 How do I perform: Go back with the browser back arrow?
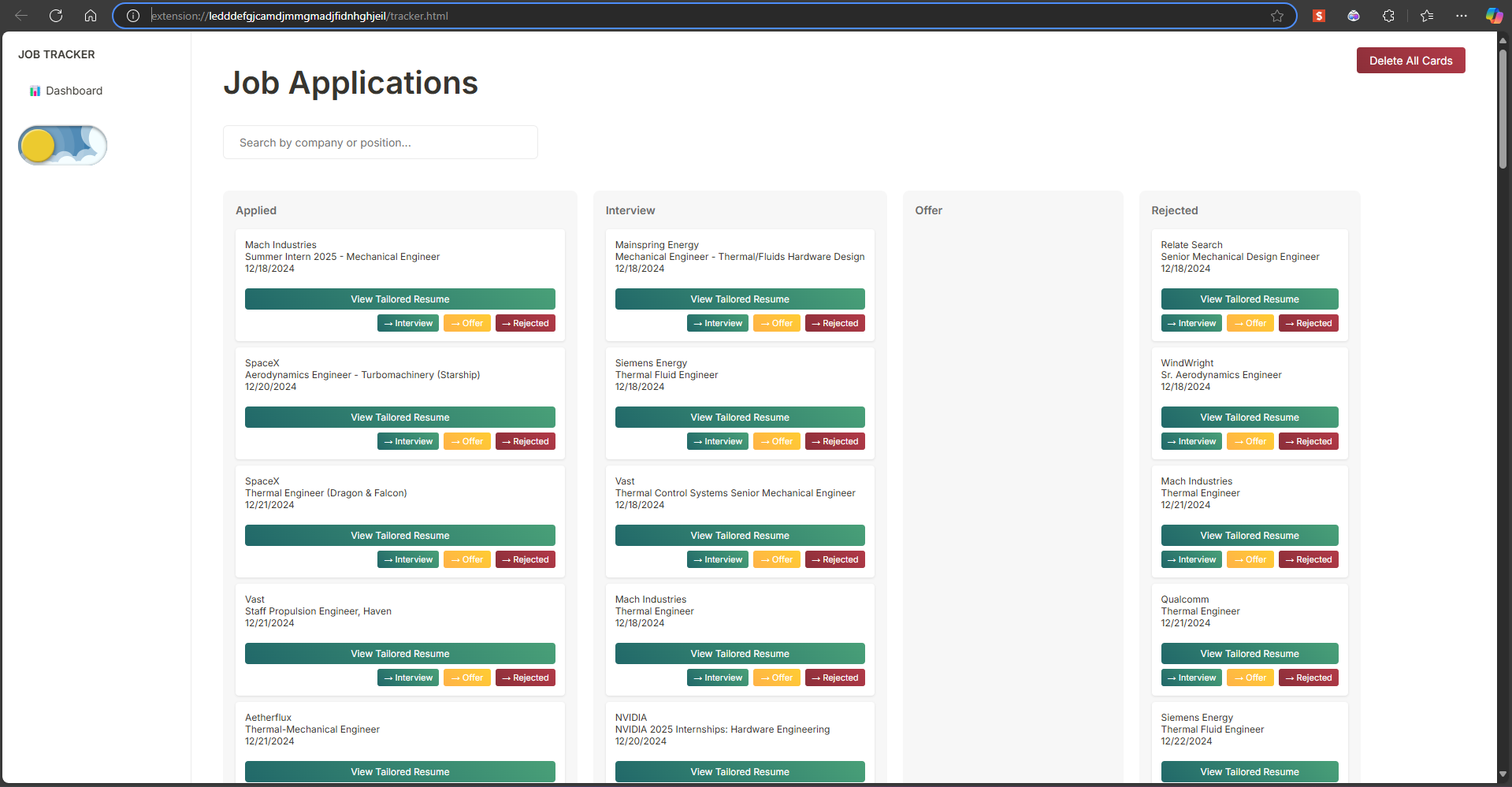[x=21, y=16]
